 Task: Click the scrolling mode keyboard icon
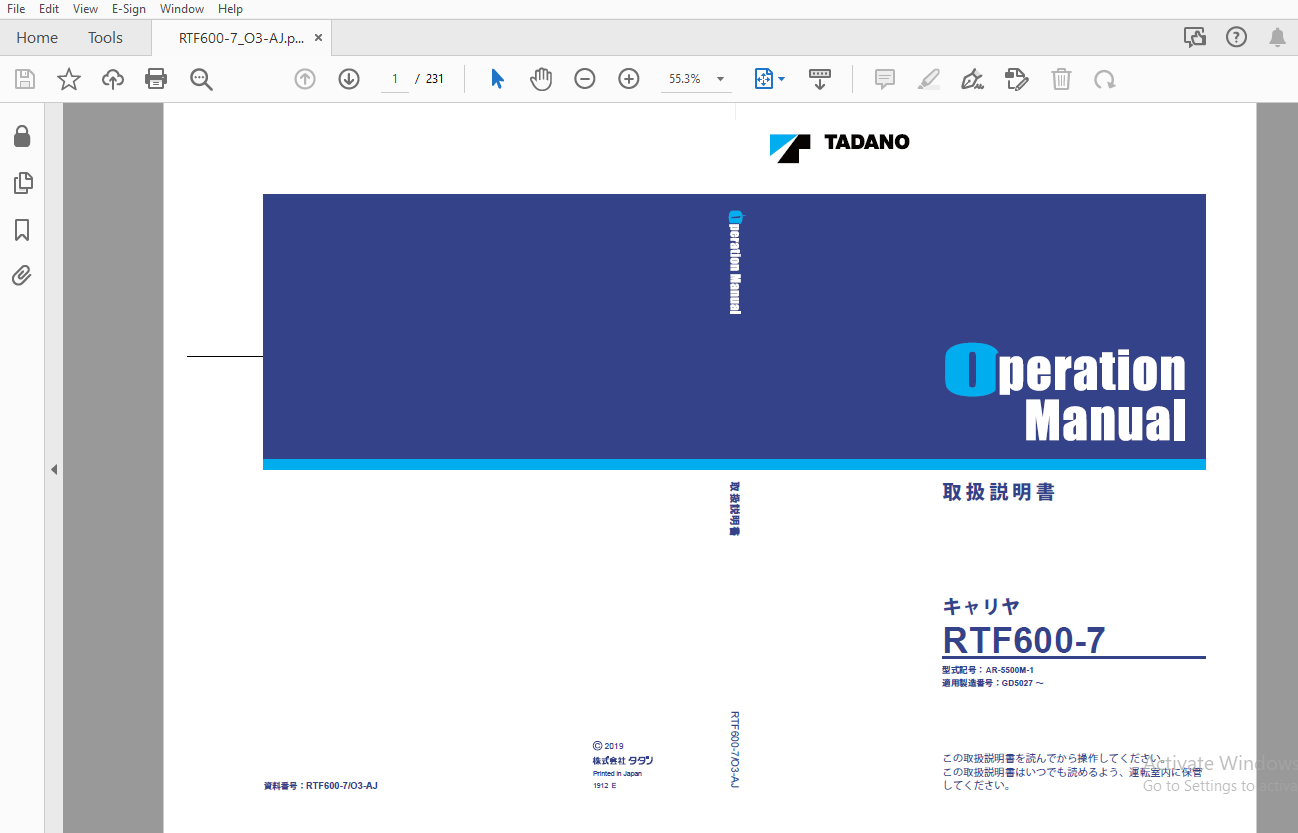point(820,79)
